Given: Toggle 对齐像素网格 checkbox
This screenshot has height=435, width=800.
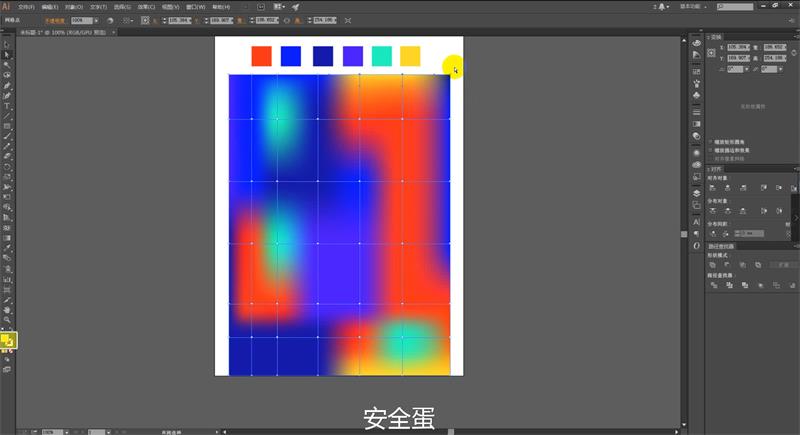Looking at the screenshot, I should (710, 159).
